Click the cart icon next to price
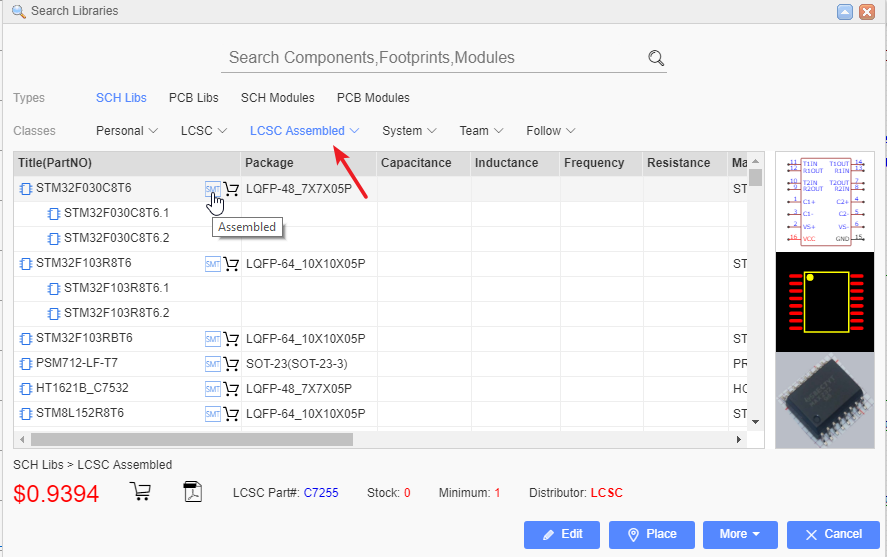This screenshot has width=887, height=557. click(x=140, y=491)
